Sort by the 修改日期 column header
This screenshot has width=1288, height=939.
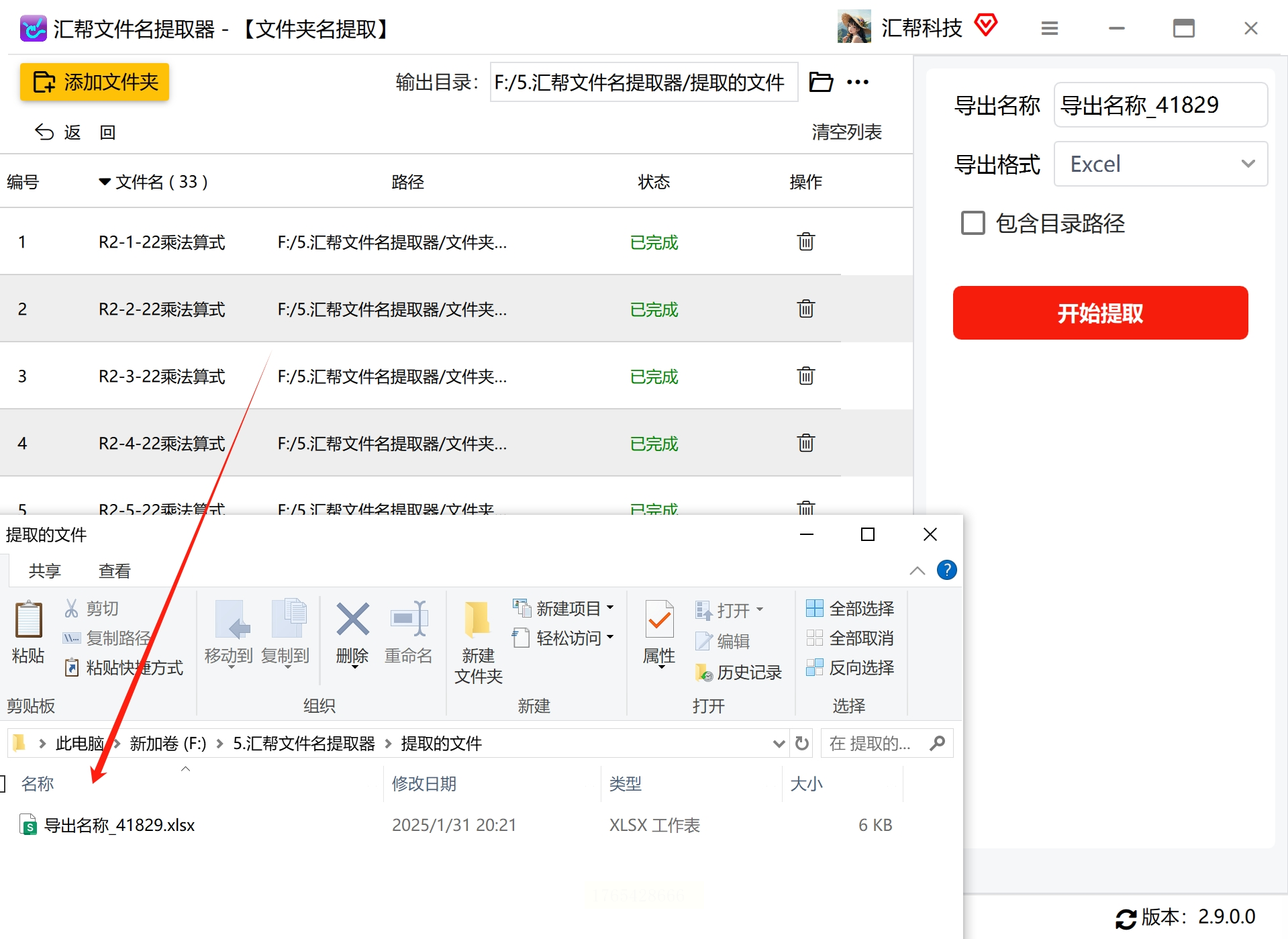click(424, 783)
